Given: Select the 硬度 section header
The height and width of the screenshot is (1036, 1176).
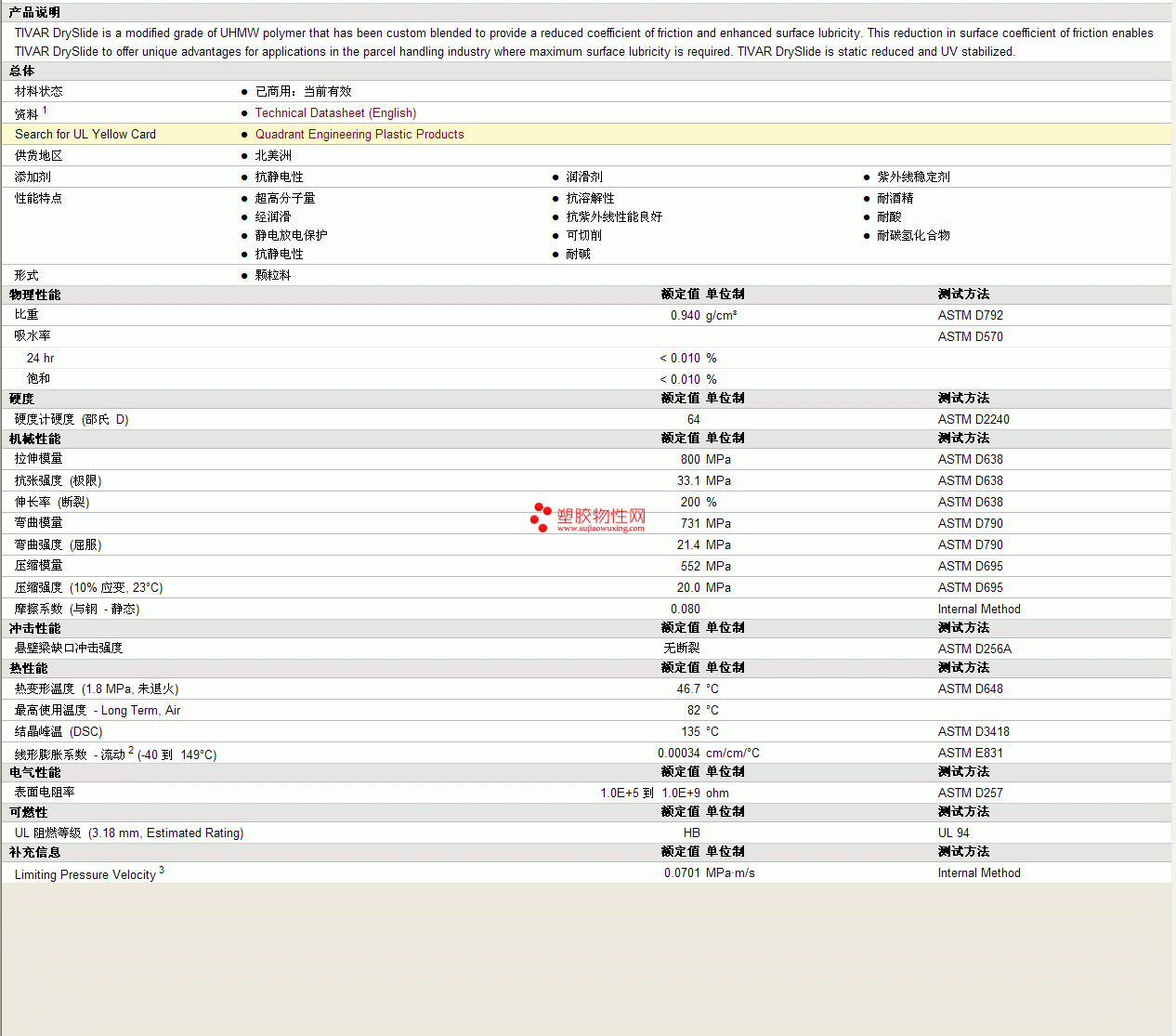Looking at the screenshot, I should click(x=22, y=399).
